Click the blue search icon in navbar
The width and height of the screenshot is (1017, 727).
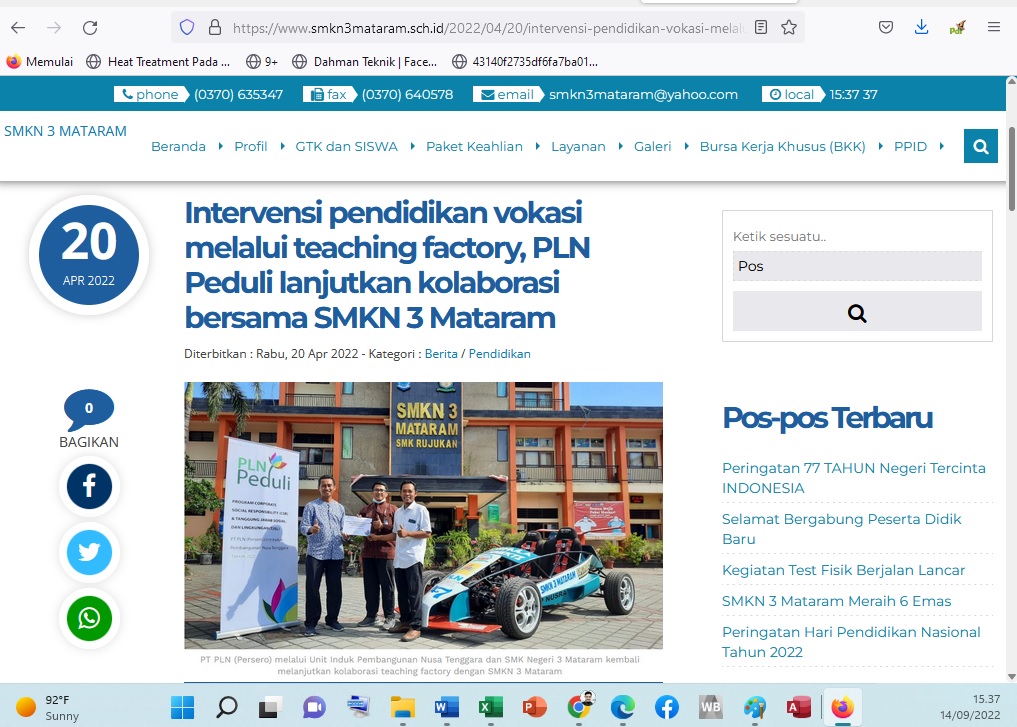[x=980, y=146]
